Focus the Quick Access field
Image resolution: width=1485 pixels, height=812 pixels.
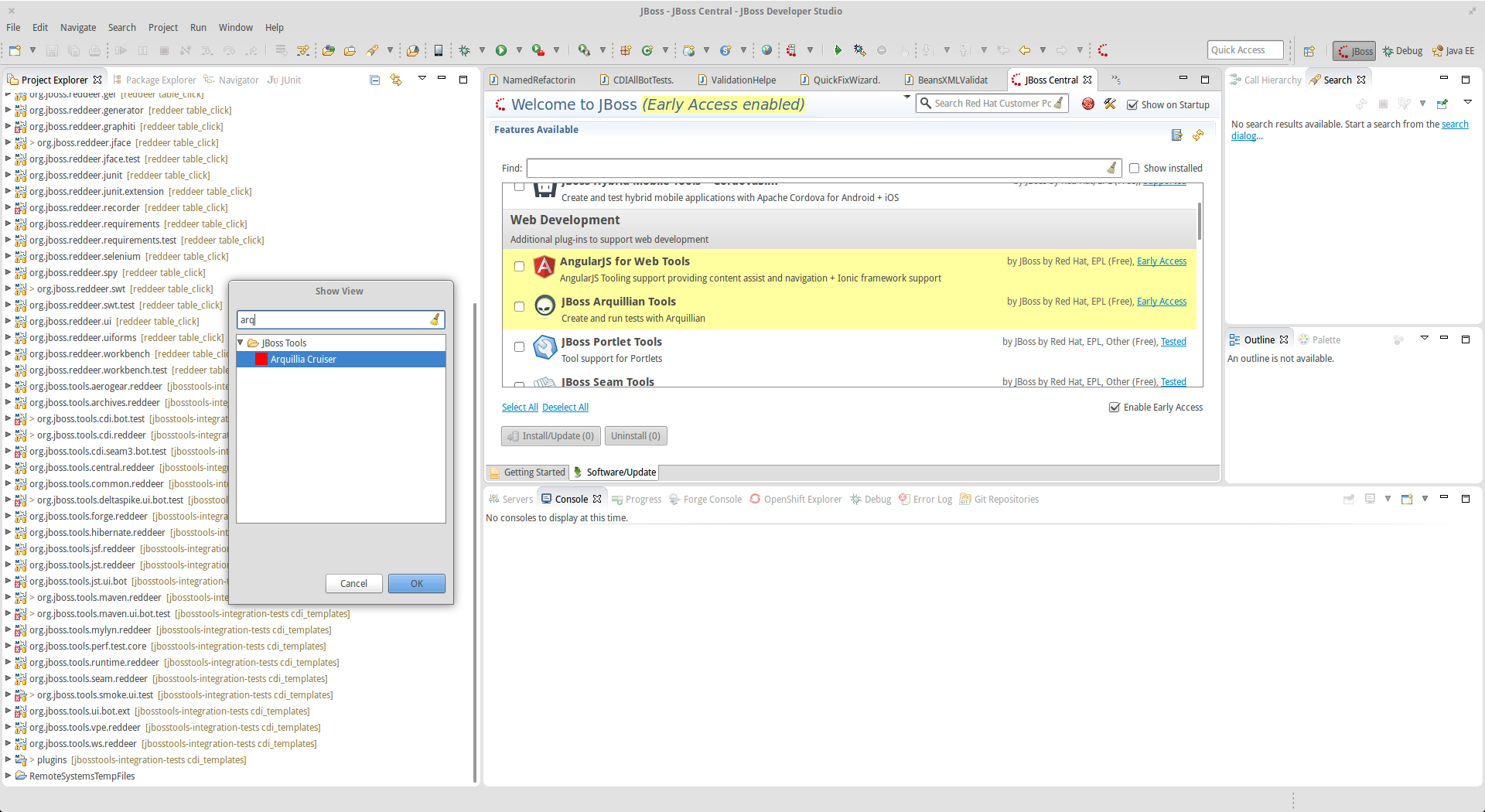(1245, 50)
